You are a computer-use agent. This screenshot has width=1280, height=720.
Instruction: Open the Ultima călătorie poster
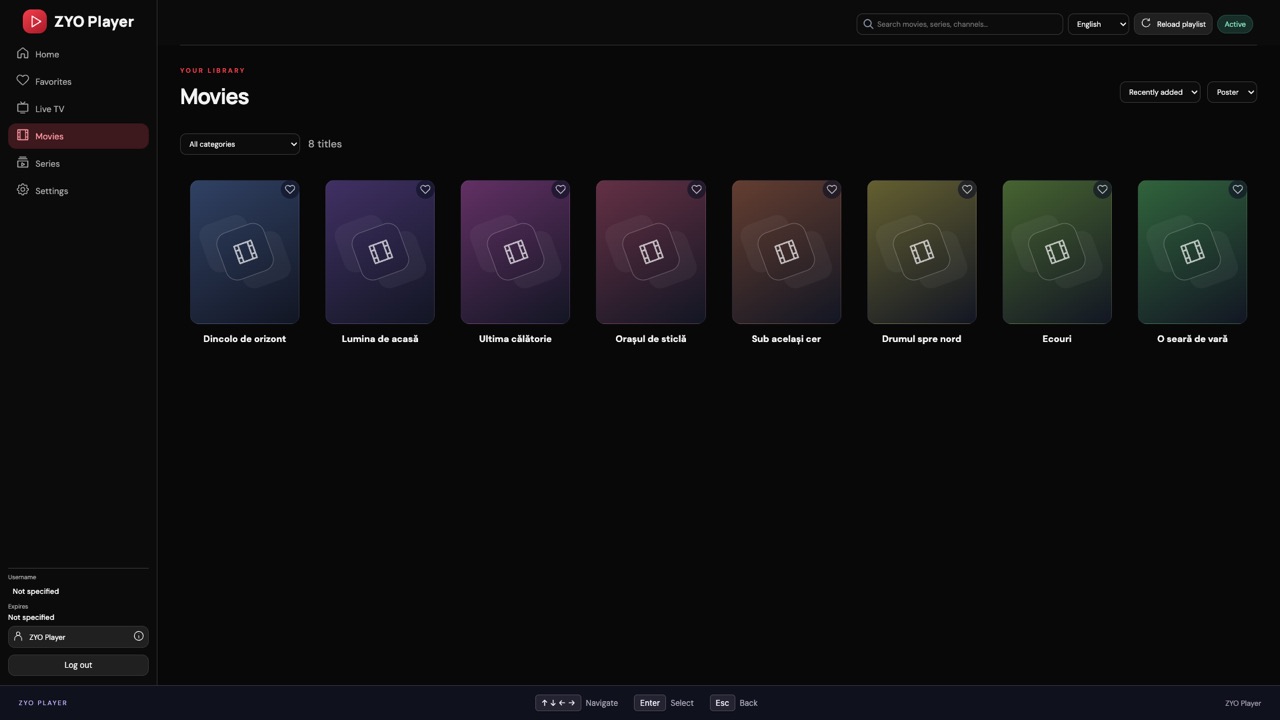[515, 252]
